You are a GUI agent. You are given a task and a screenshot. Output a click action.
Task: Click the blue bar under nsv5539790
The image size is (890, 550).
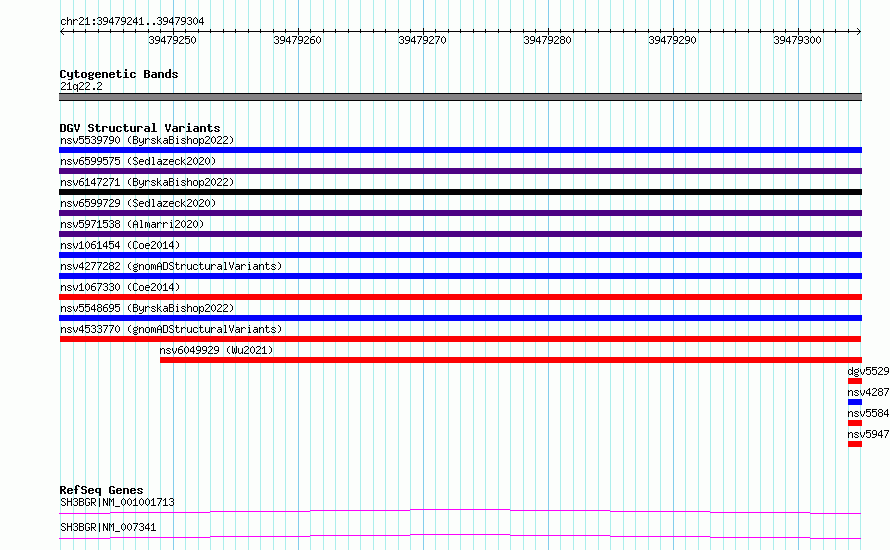(460, 150)
